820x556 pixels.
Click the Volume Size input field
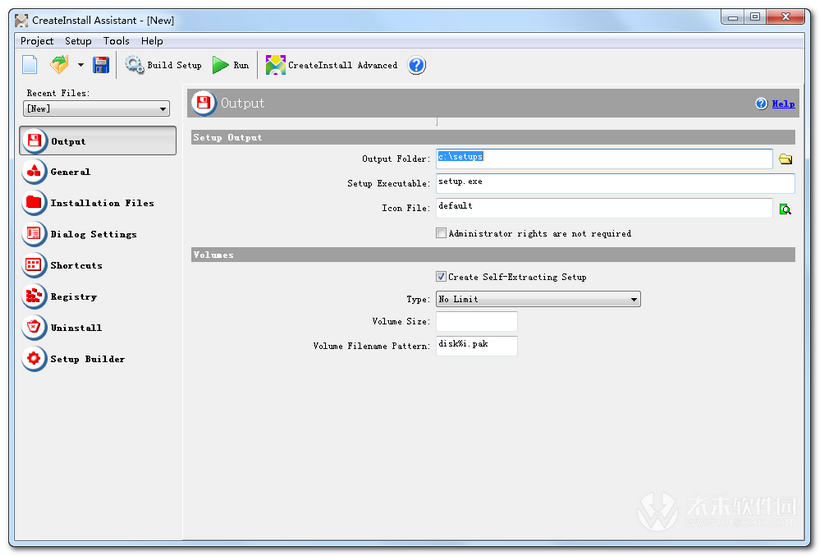(x=476, y=321)
